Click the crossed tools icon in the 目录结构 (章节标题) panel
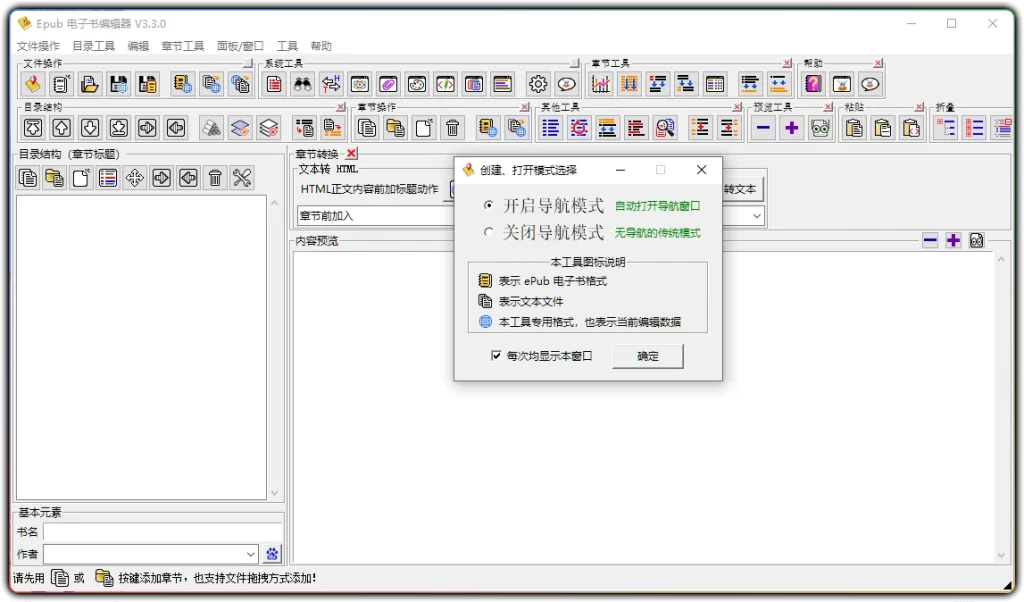The image size is (1024, 602). pyautogui.click(x=242, y=178)
